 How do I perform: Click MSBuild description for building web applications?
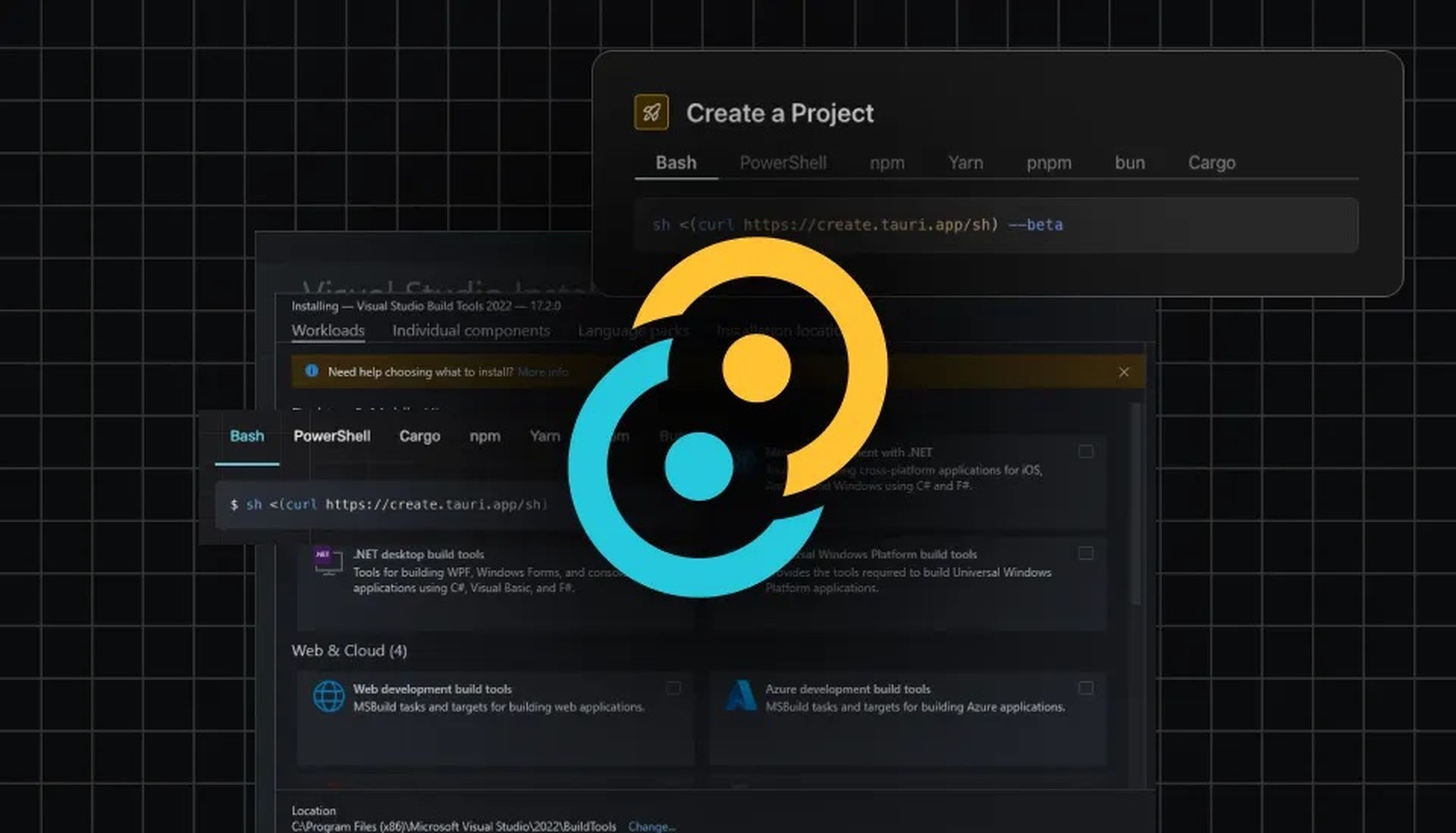point(498,707)
